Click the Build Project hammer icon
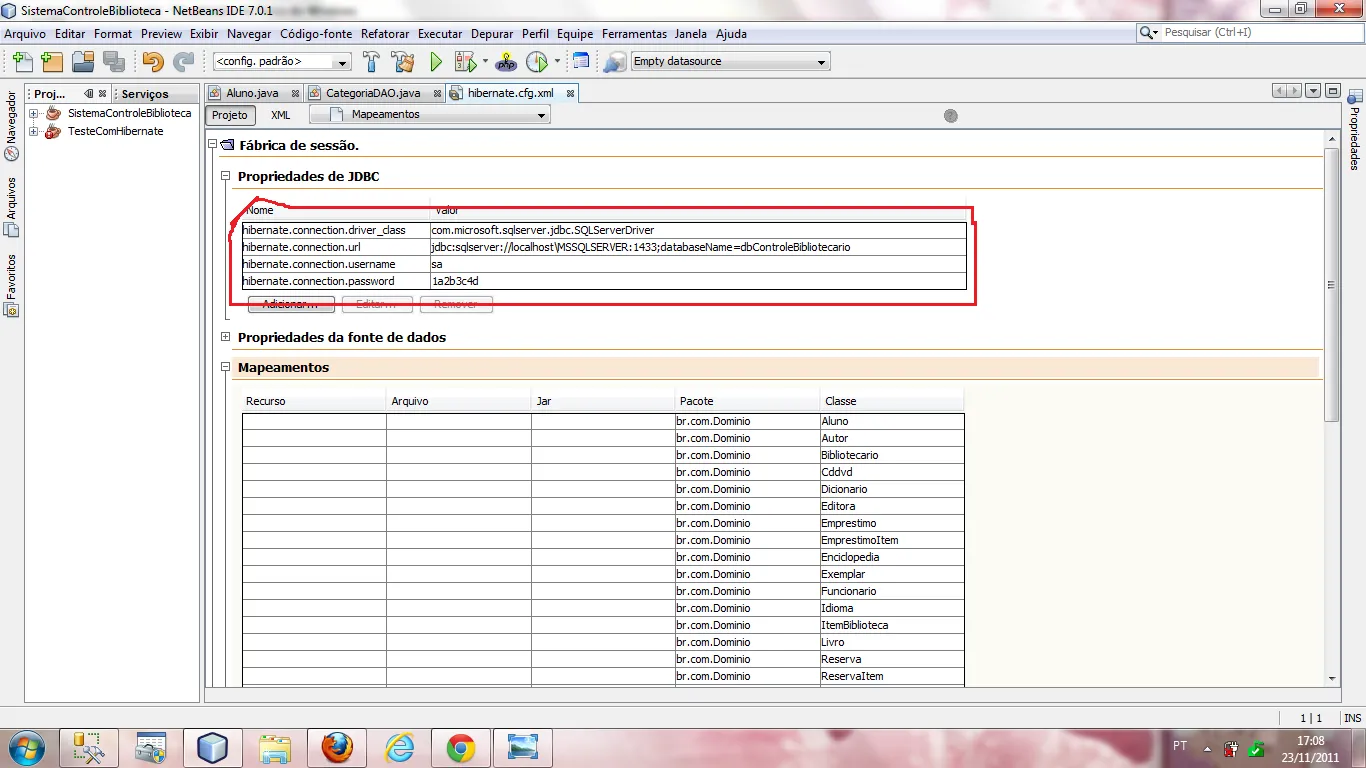This screenshot has width=1366, height=768. (x=371, y=62)
